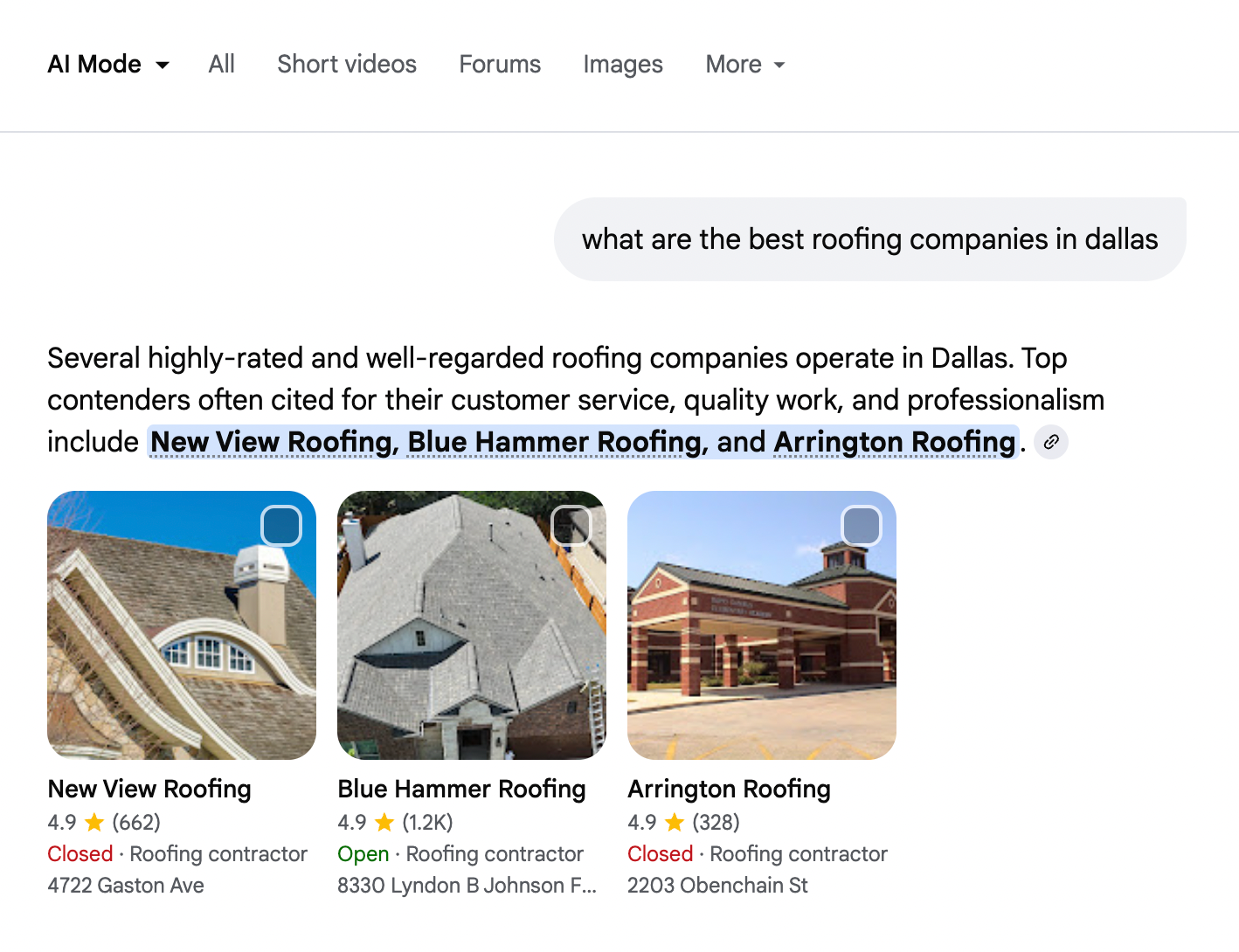
Task: Toggle save on the Arrington Roofing listing
Action: [x=862, y=526]
